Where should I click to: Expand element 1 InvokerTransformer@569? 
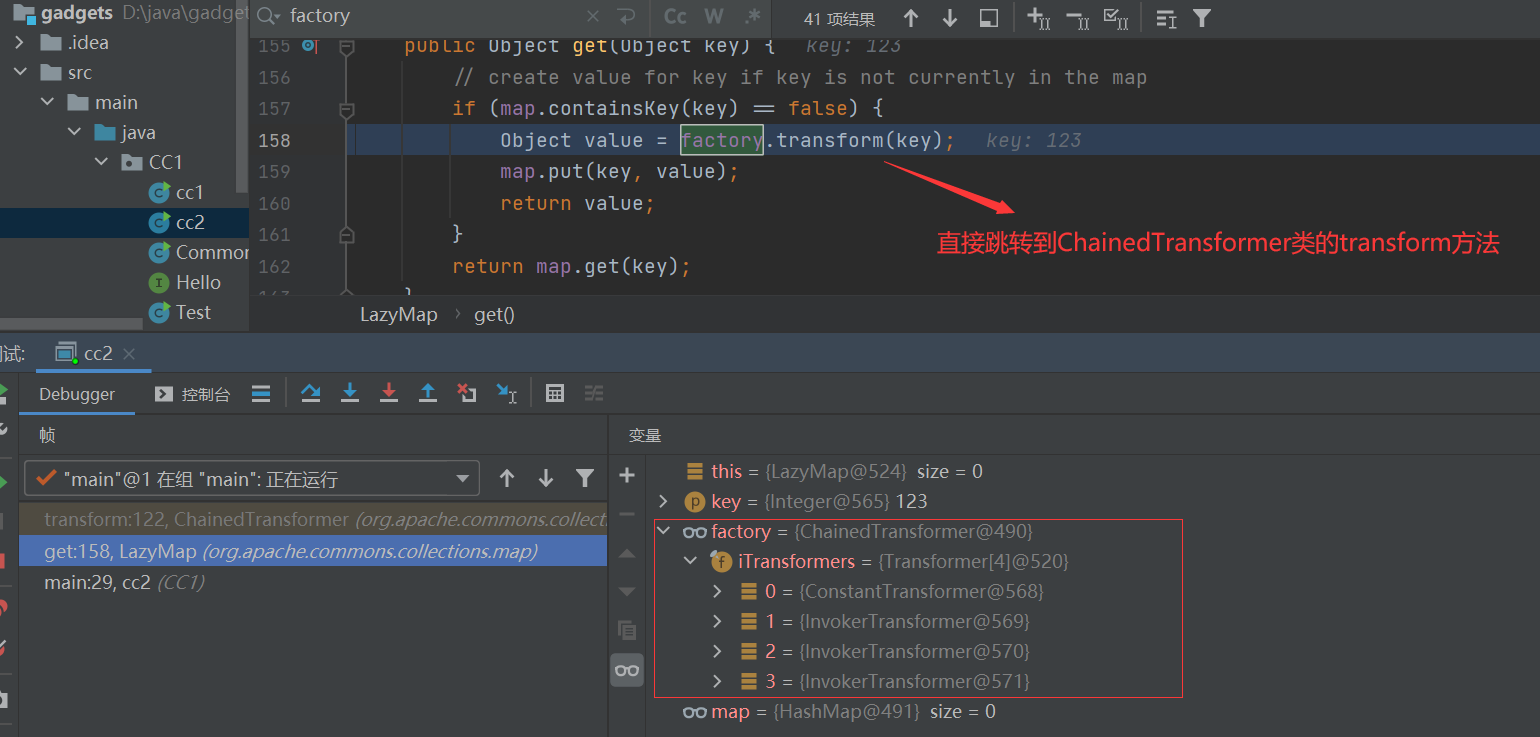[x=717, y=622]
